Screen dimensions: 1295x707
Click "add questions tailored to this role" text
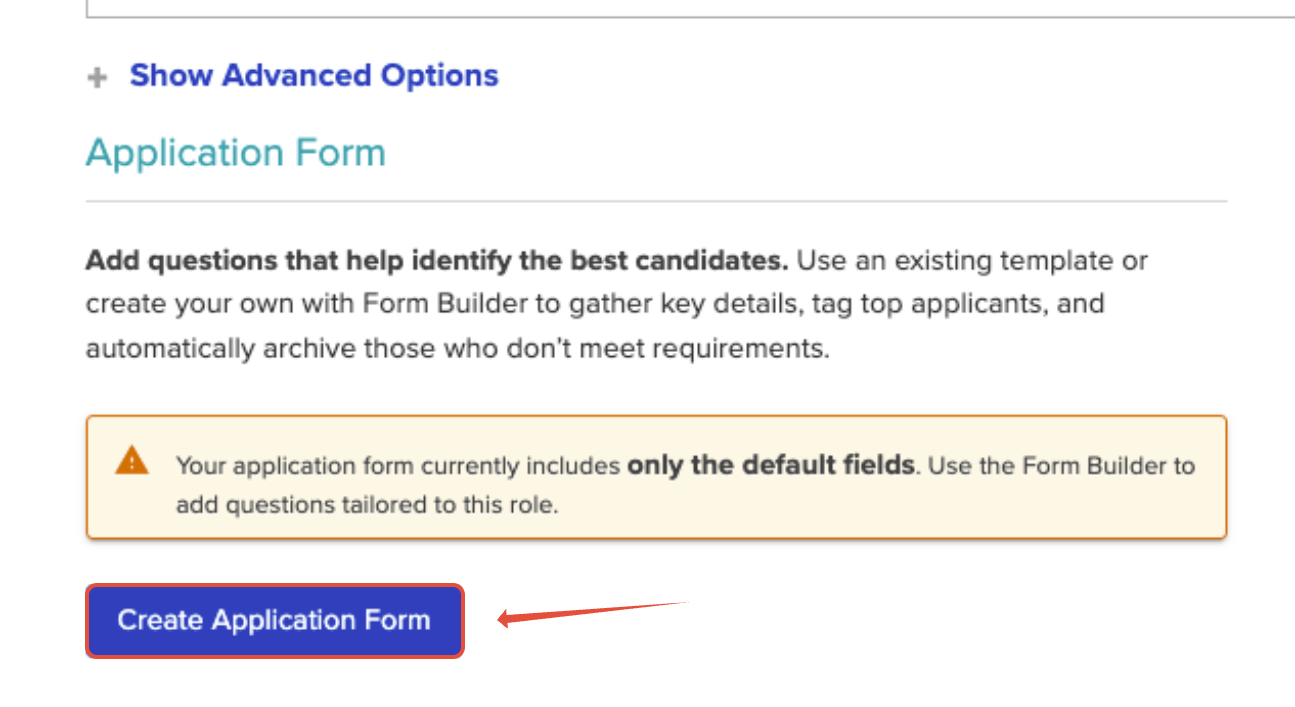pyautogui.click(x=365, y=505)
